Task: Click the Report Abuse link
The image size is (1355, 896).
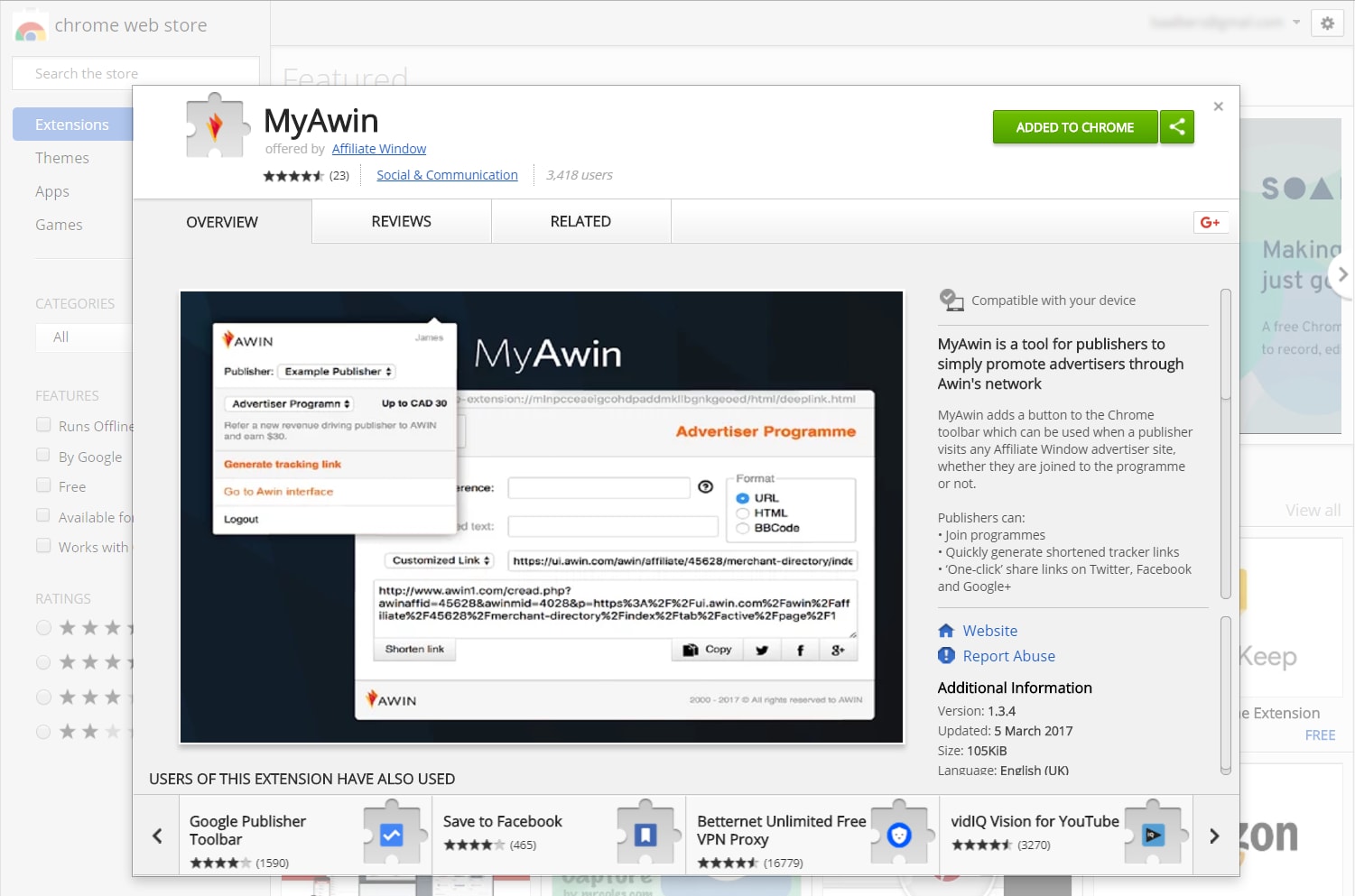Action: coord(1008,656)
